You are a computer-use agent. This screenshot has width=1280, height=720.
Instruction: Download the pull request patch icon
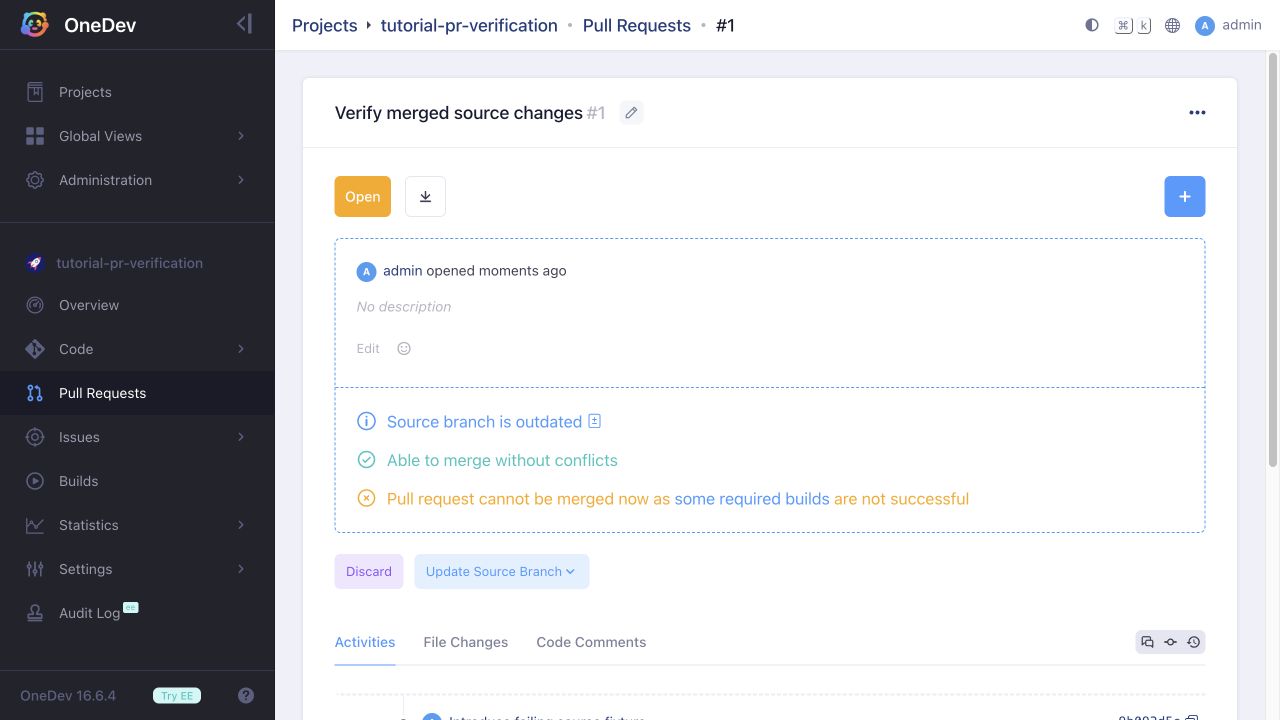coord(425,197)
